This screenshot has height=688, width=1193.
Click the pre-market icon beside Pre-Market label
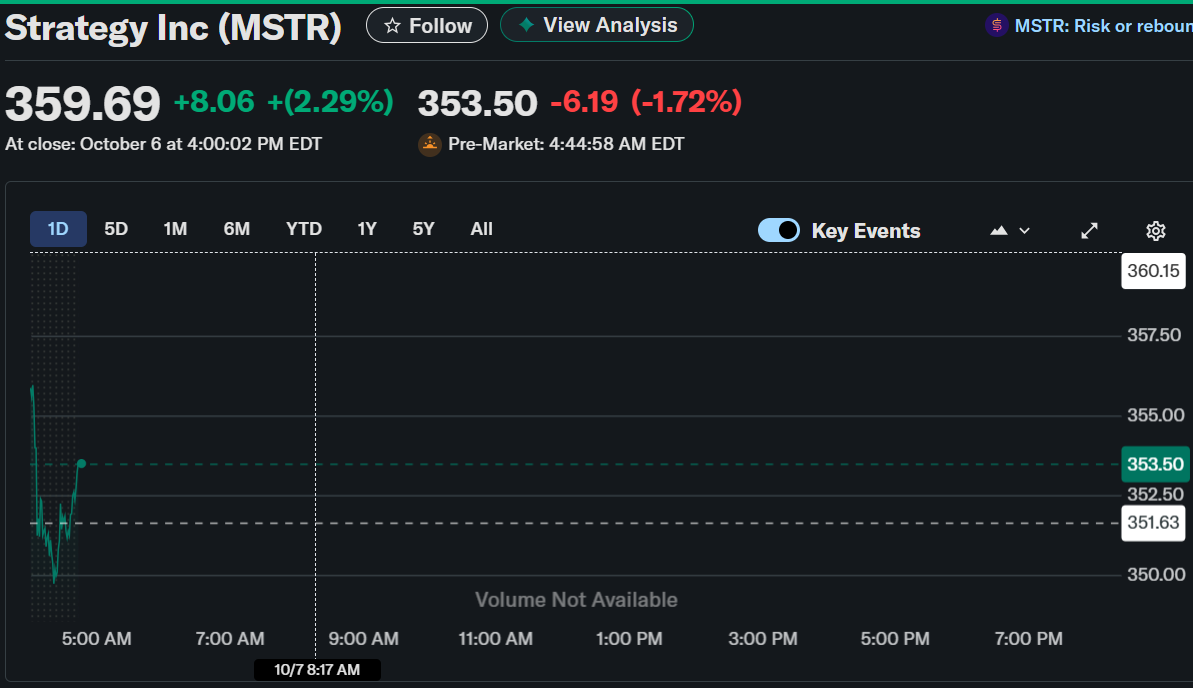tap(430, 144)
